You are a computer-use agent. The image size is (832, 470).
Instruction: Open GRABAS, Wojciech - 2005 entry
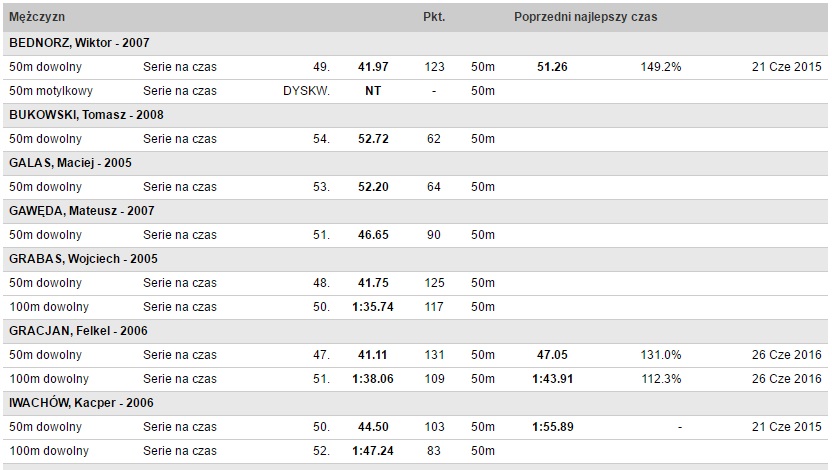83,259
